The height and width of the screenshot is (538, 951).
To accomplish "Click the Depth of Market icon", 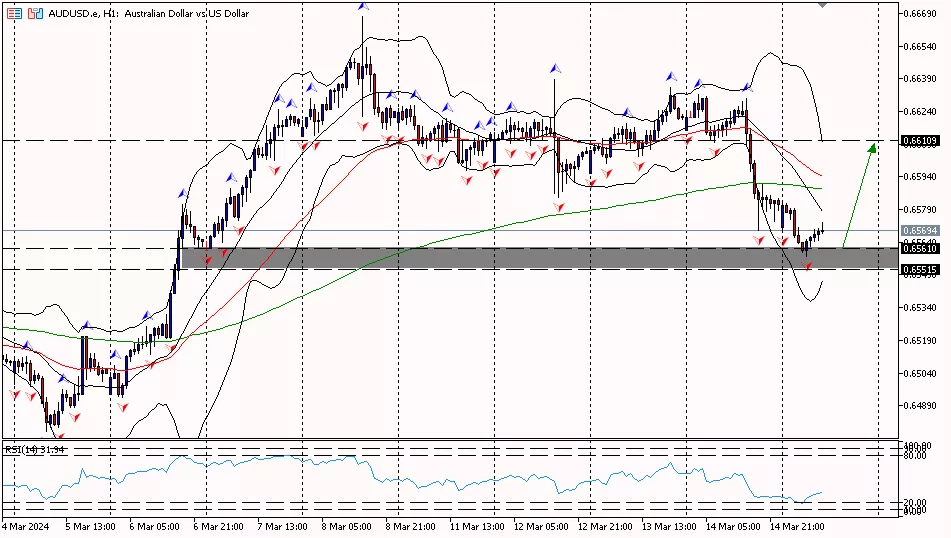I will [14, 14].
